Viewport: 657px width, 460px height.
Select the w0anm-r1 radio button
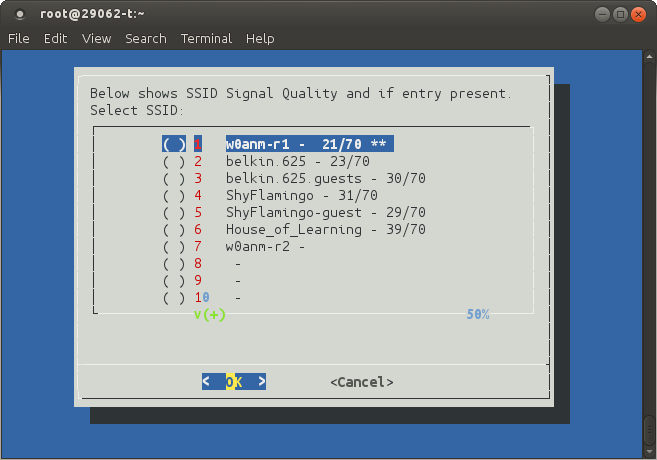coord(174,144)
